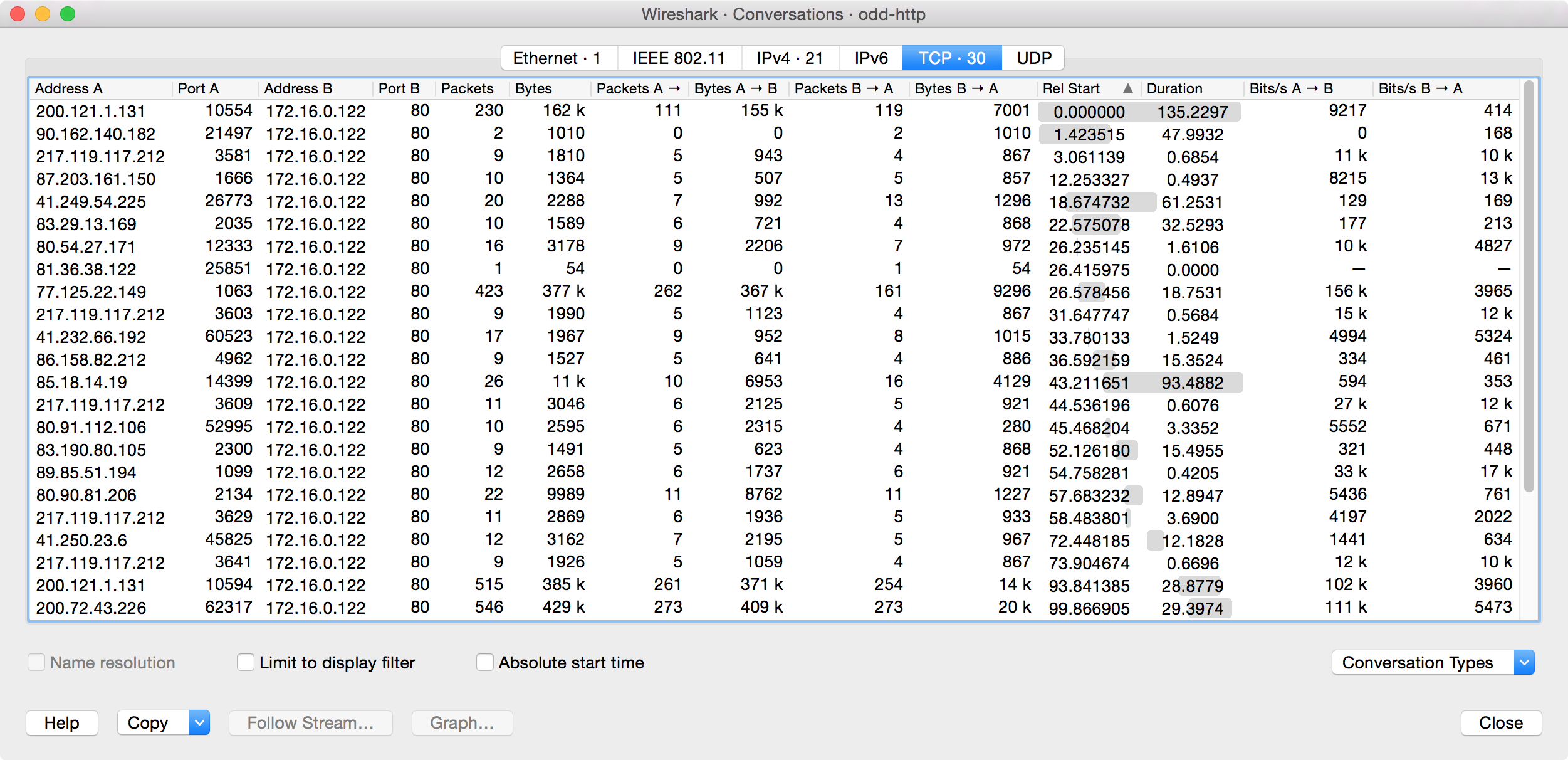Click port 3581 of 217.119.117.212

click(233, 156)
